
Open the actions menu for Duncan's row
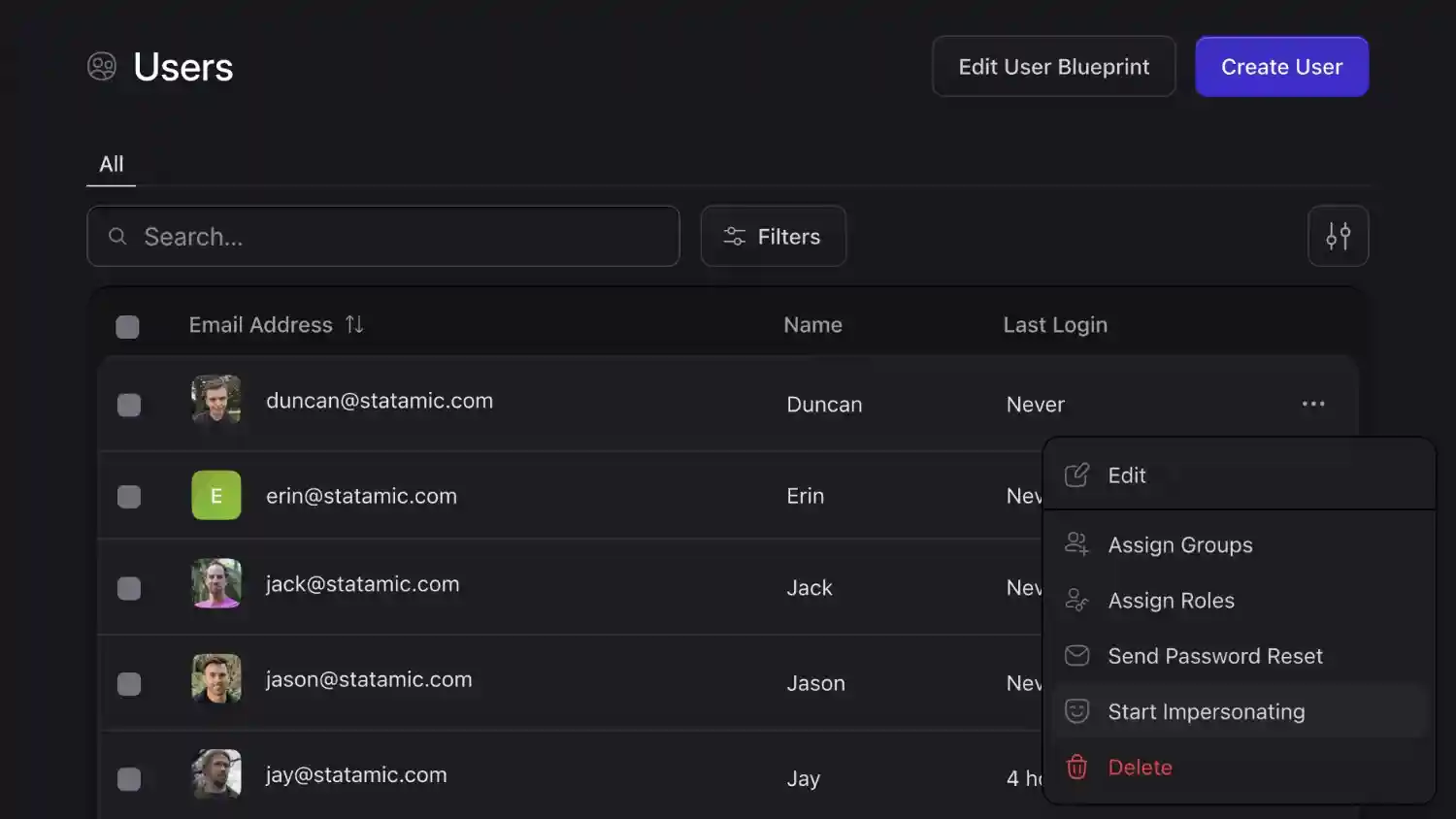[x=1313, y=404]
